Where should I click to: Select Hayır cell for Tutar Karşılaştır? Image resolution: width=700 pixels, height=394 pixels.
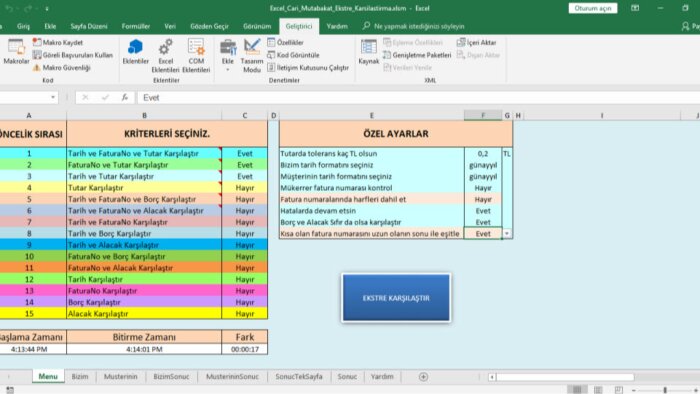tap(245, 188)
